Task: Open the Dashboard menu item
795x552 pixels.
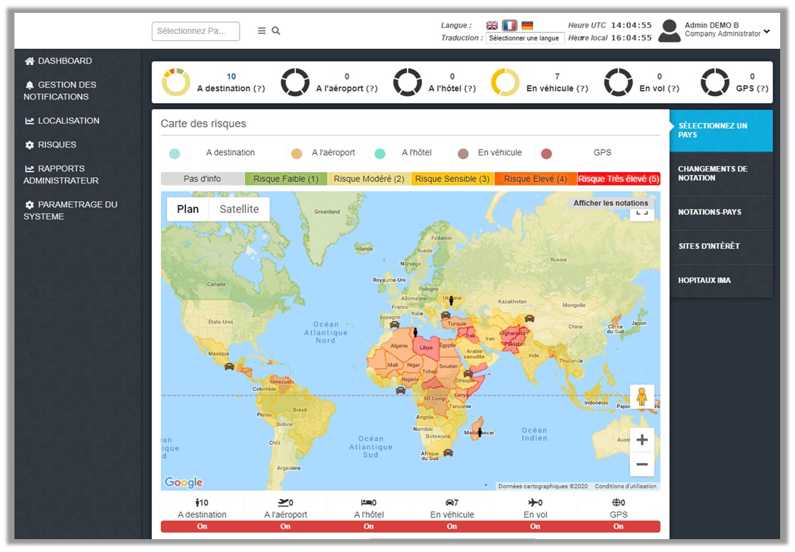Action: [58, 61]
